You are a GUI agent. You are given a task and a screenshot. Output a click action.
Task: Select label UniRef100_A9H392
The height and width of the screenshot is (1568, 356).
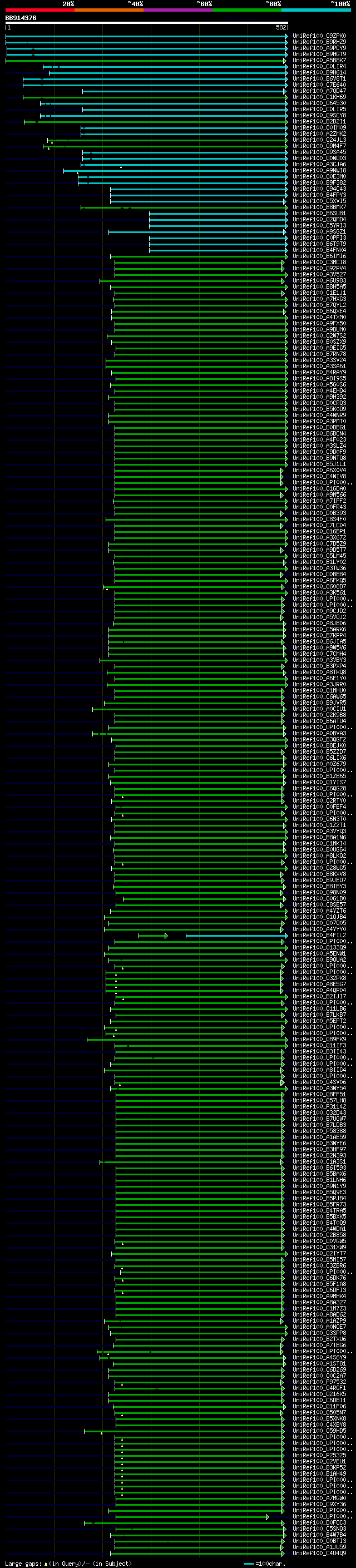click(319, 397)
